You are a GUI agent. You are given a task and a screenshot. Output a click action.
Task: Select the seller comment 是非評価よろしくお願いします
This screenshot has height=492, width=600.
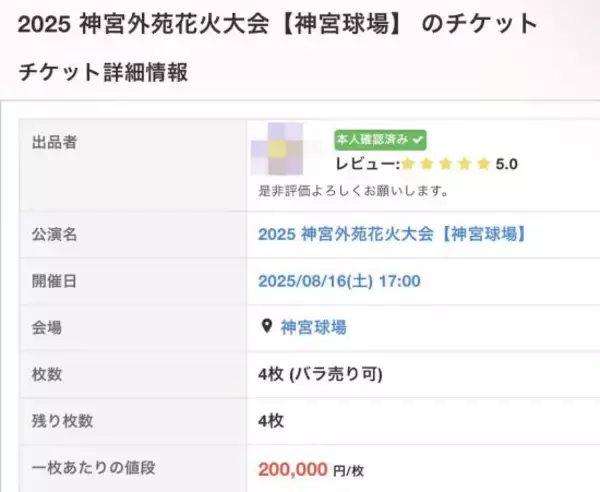click(x=353, y=189)
